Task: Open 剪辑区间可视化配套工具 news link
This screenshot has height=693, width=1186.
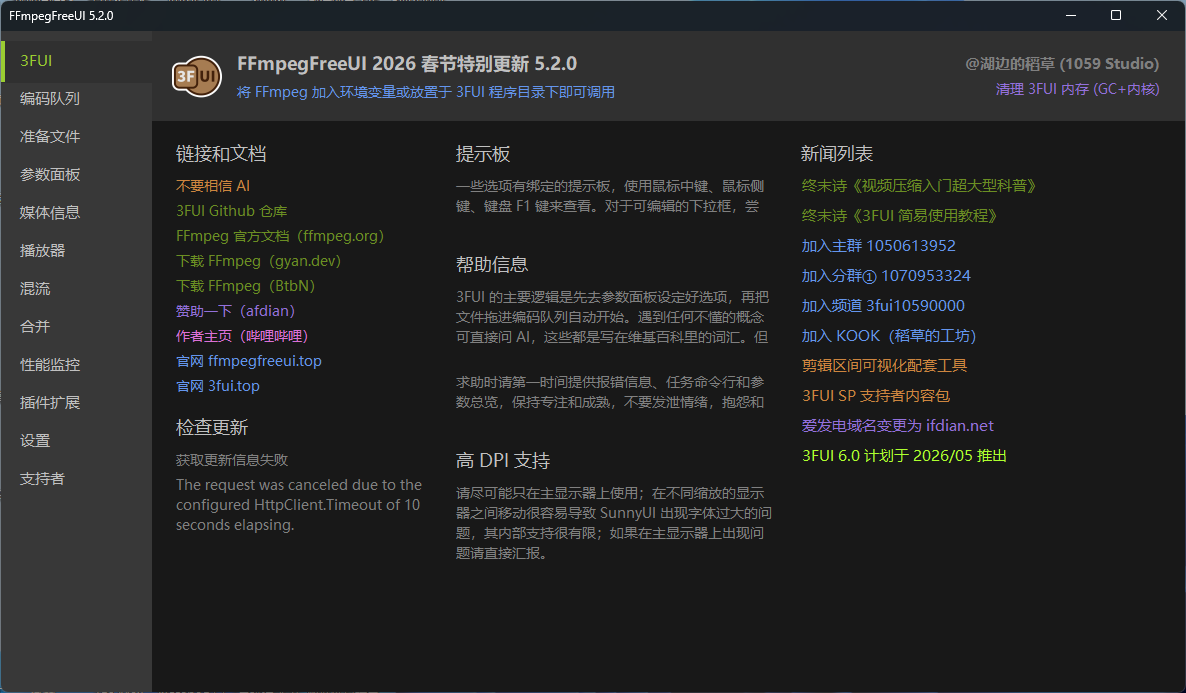Action: click(884, 366)
